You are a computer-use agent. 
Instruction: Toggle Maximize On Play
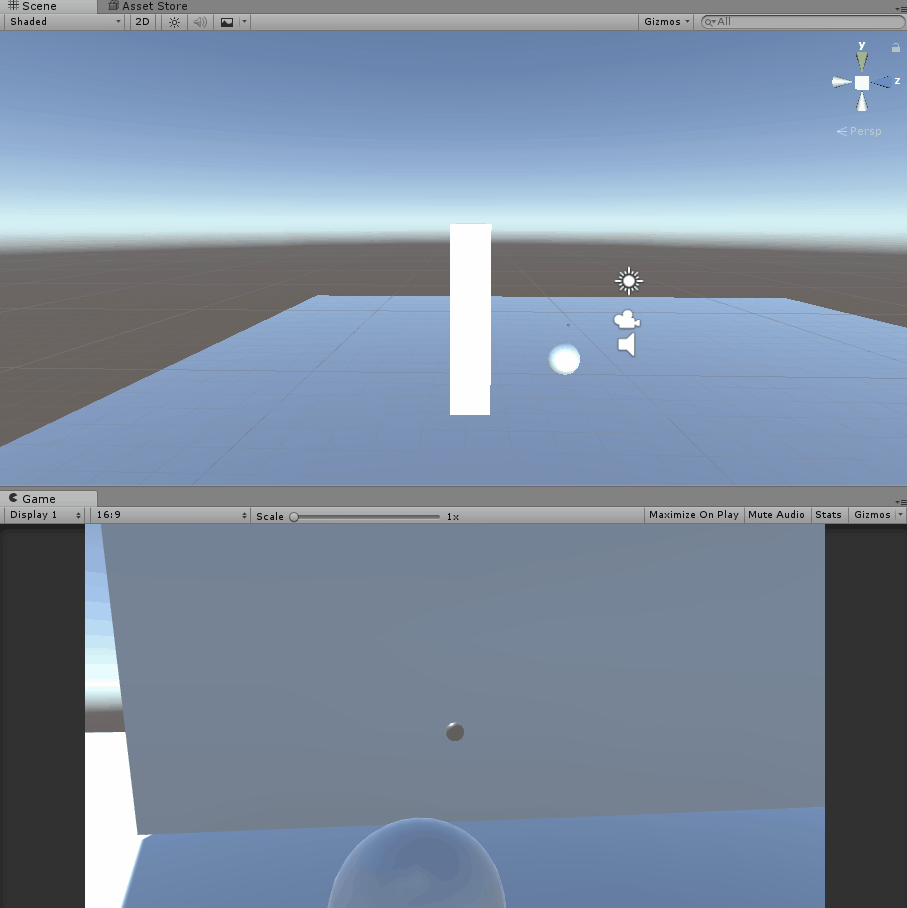(x=694, y=515)
